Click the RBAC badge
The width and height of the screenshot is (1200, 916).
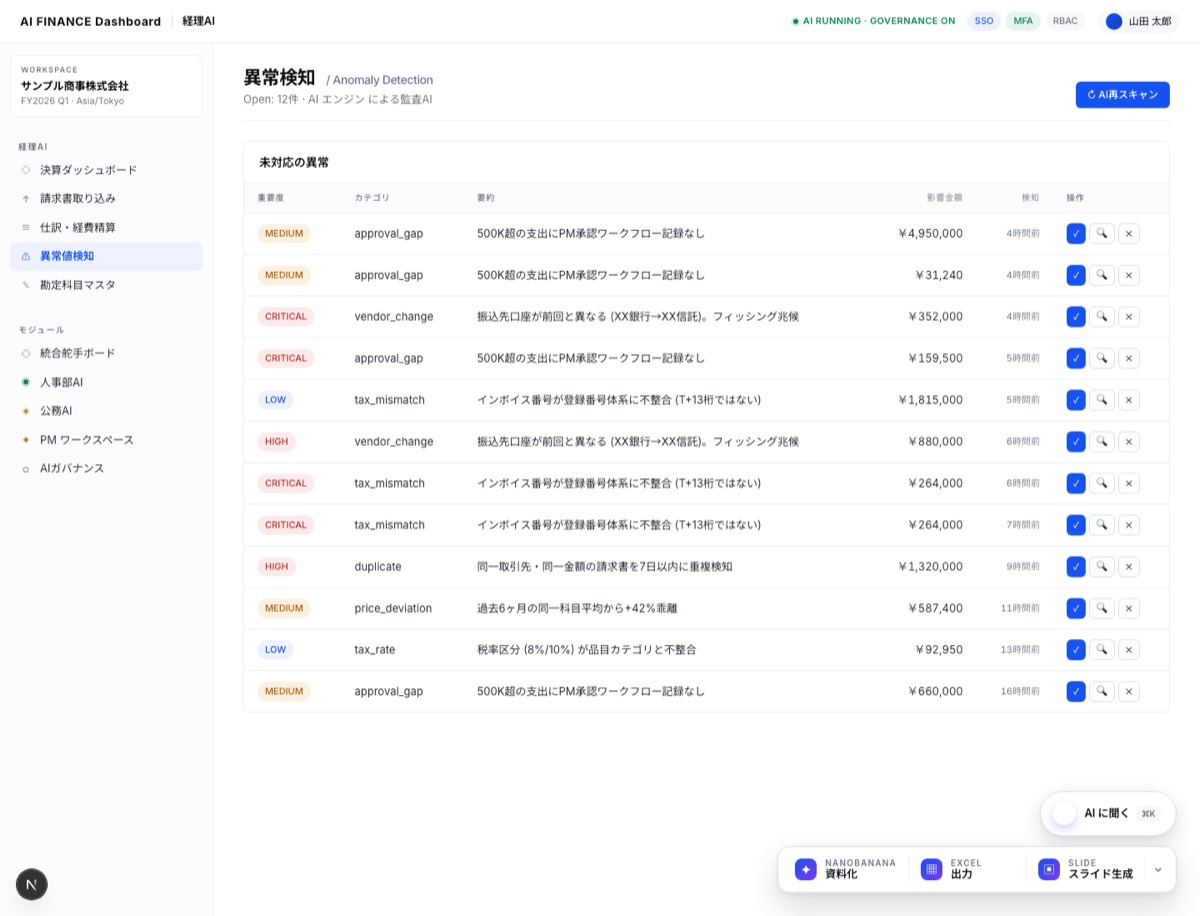[1065, 21]
